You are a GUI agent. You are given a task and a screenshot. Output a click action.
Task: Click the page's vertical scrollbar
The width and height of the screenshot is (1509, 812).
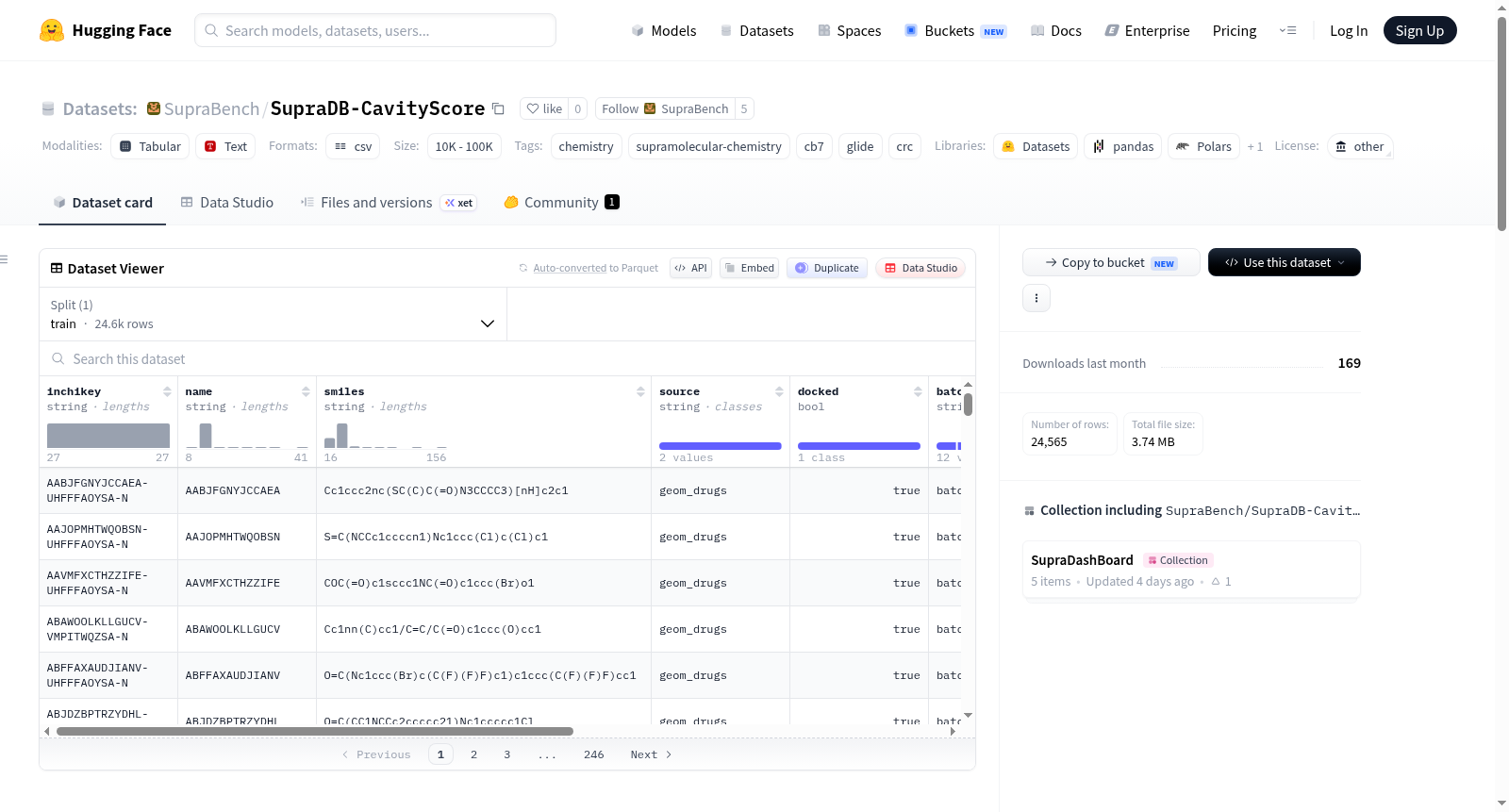[1501, 123]
